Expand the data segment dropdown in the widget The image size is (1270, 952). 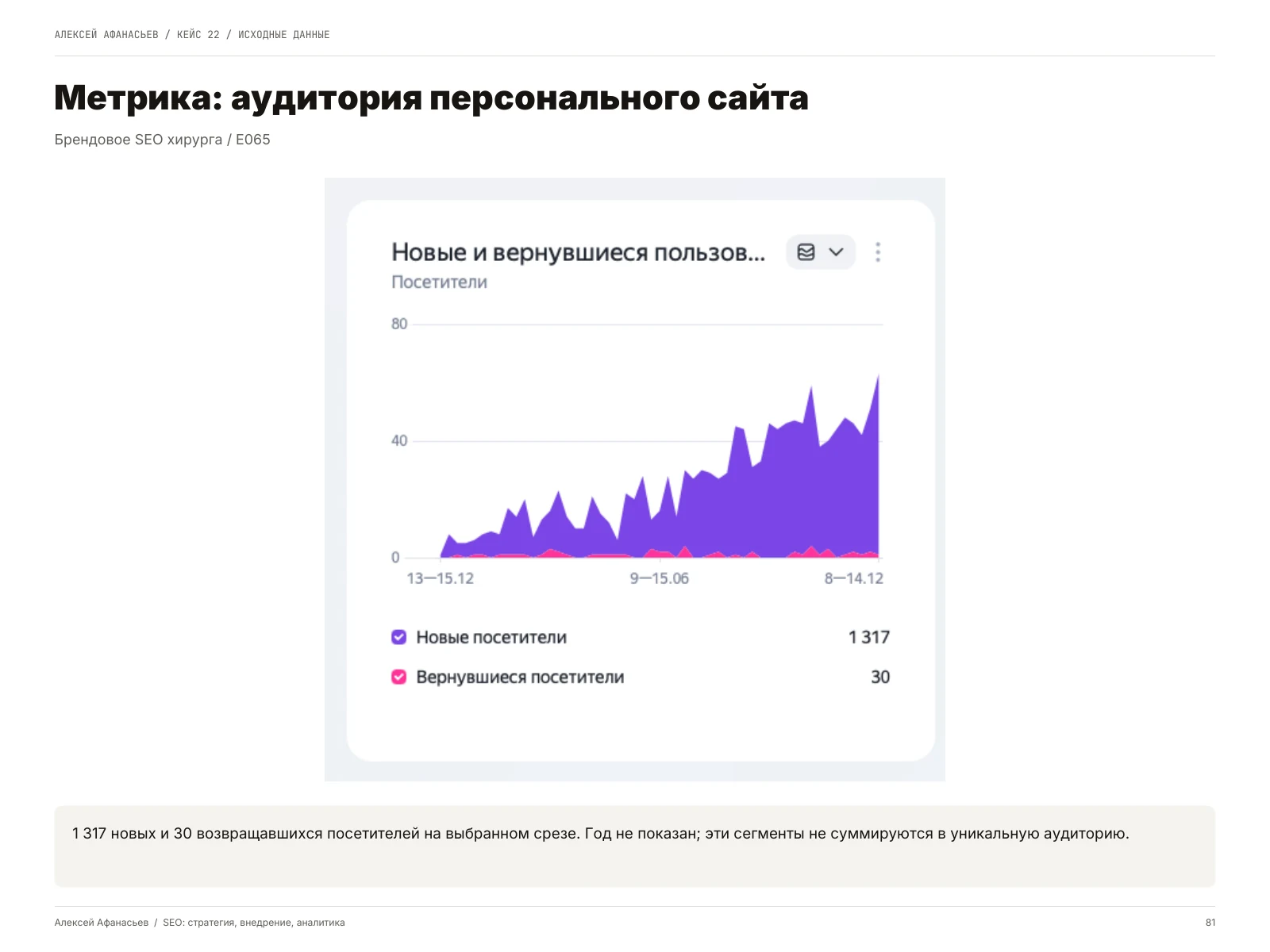tap(821, 252)
